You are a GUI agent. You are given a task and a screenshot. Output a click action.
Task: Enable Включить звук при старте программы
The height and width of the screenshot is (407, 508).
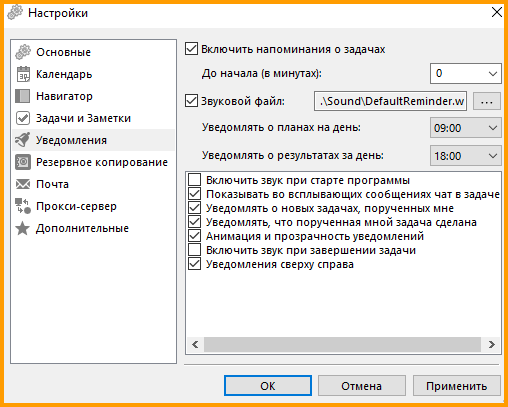(x=195, y=180)
